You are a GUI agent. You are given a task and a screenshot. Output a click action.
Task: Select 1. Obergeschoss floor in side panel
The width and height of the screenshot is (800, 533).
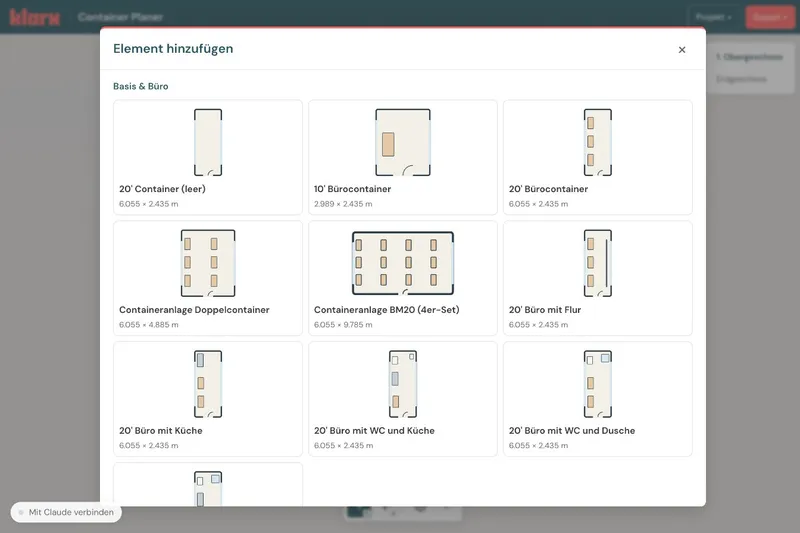[749, 57]
